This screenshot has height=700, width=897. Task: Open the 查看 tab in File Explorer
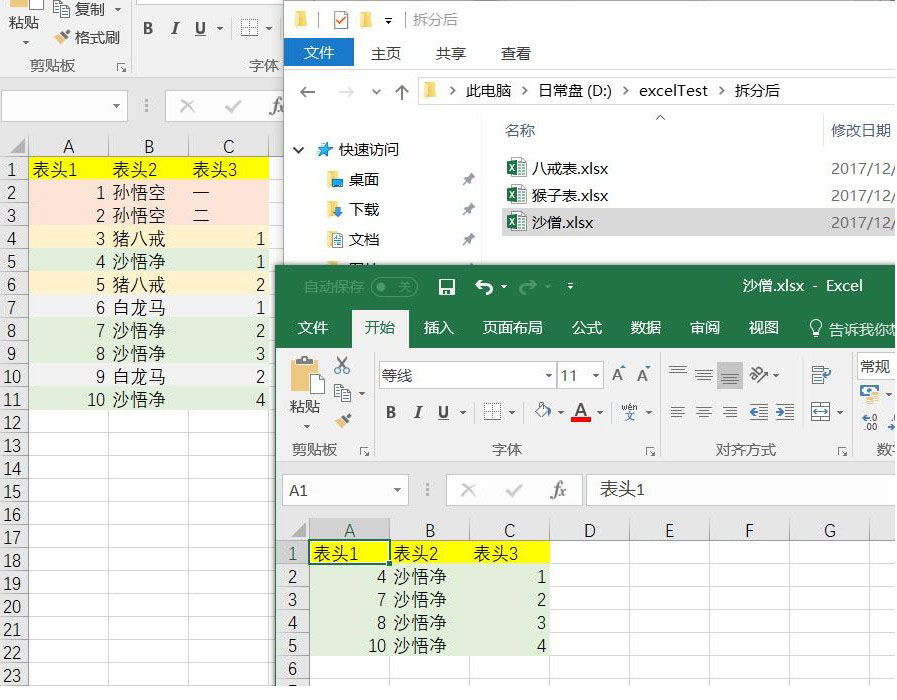coord(516,54)
